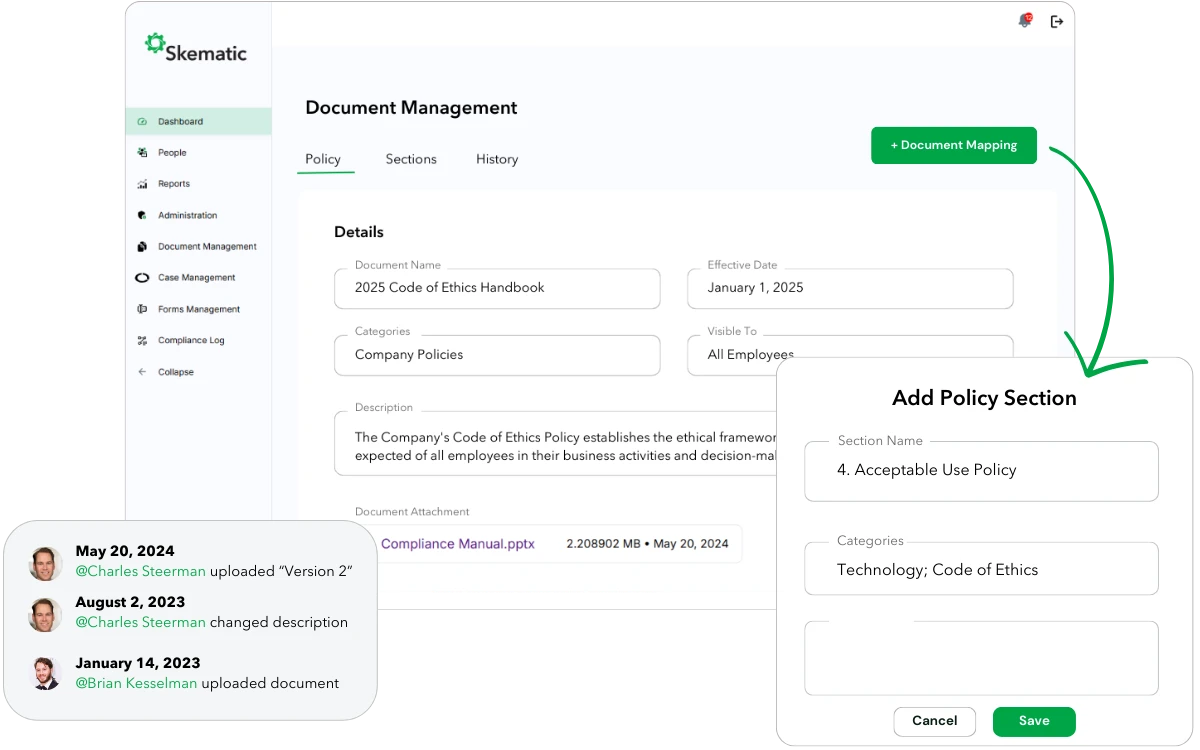Click the Compliance Log icon
The width and height of the screenshot is (1200, 750).
142,341
